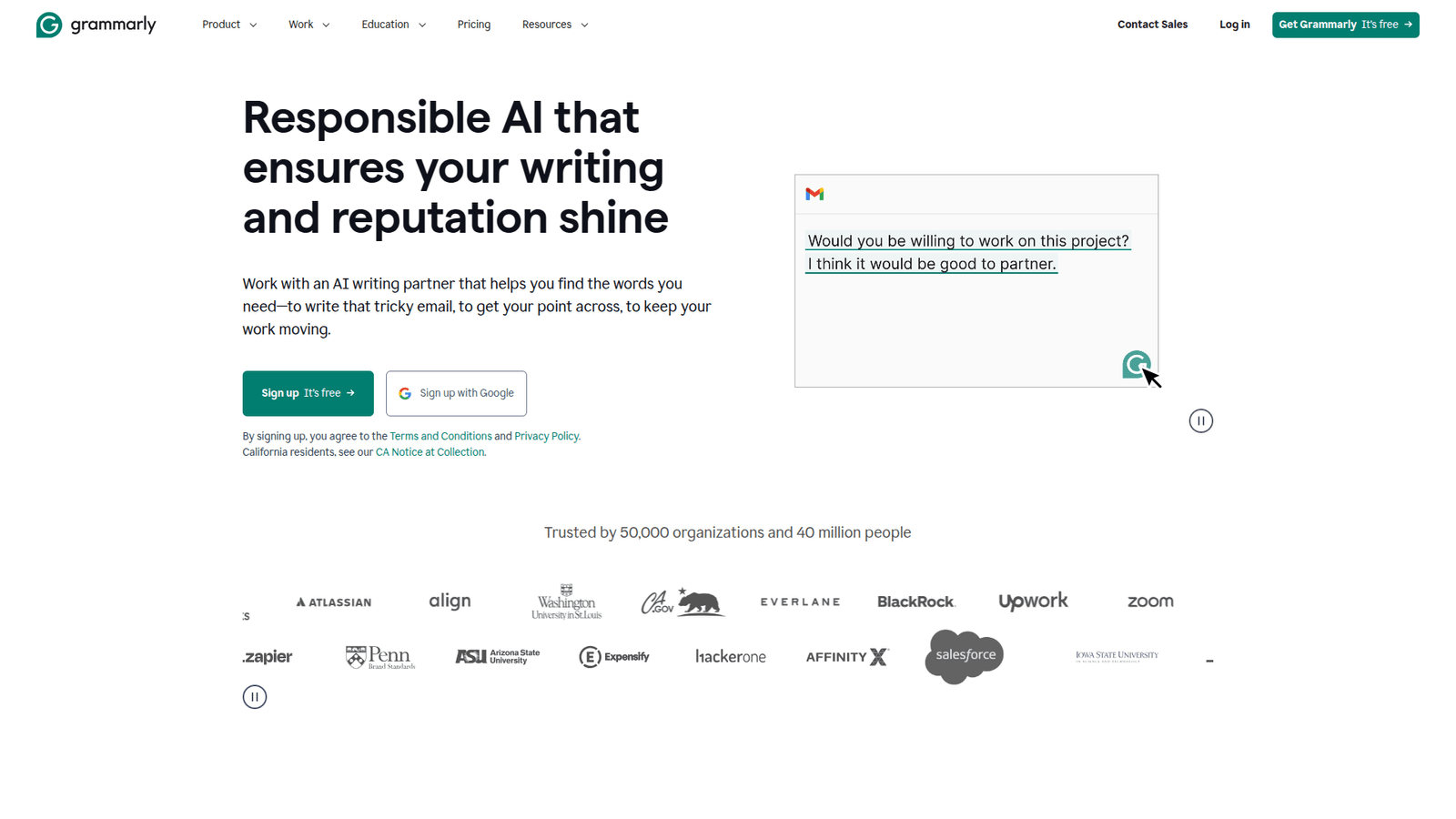Open the Education dropdown menu
Viewport: 1456px width, 819px height.
pyautogui.click(x=394, y=25)
